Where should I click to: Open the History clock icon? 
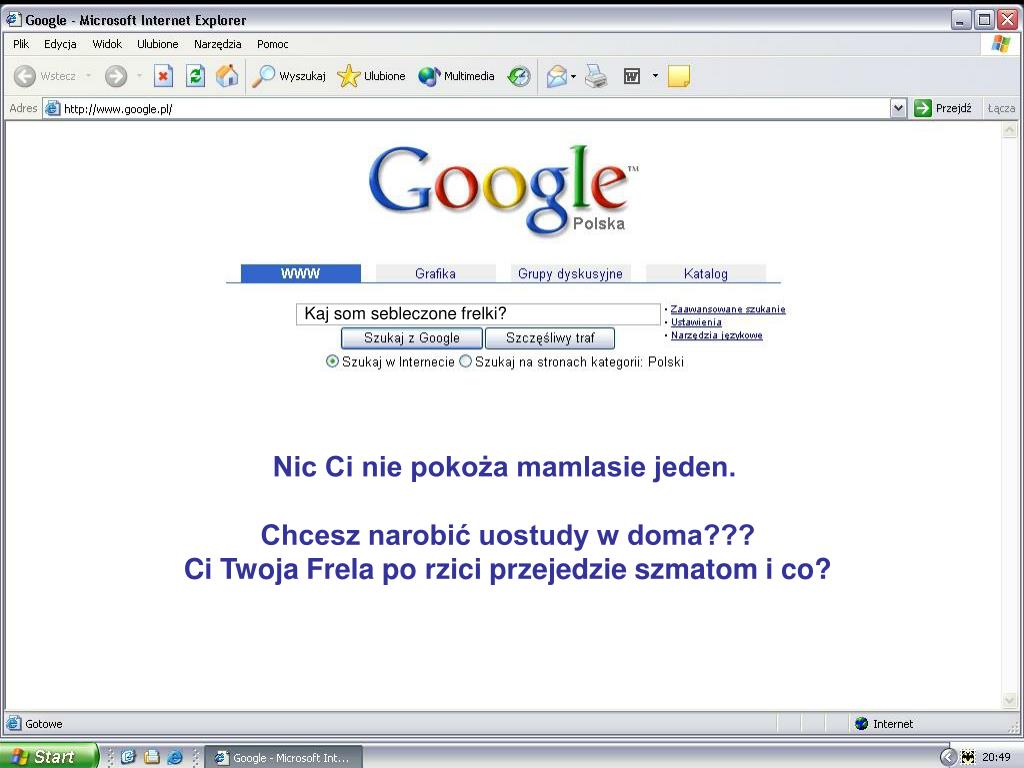tap(519, 76)
